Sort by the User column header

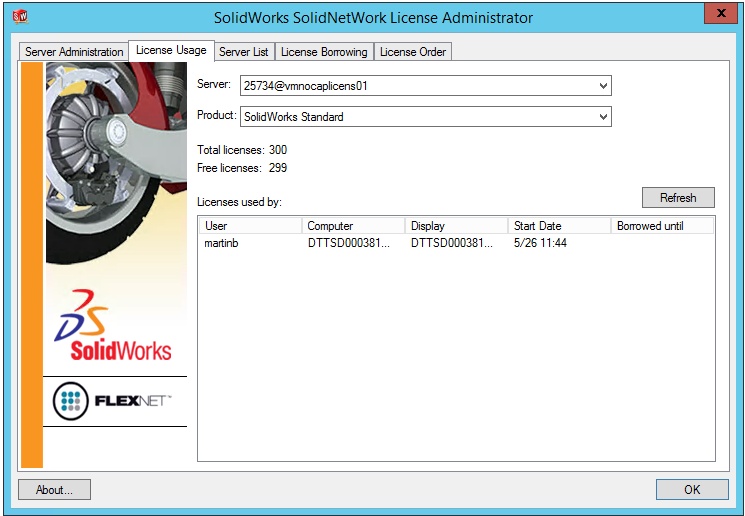coord(250,226)
